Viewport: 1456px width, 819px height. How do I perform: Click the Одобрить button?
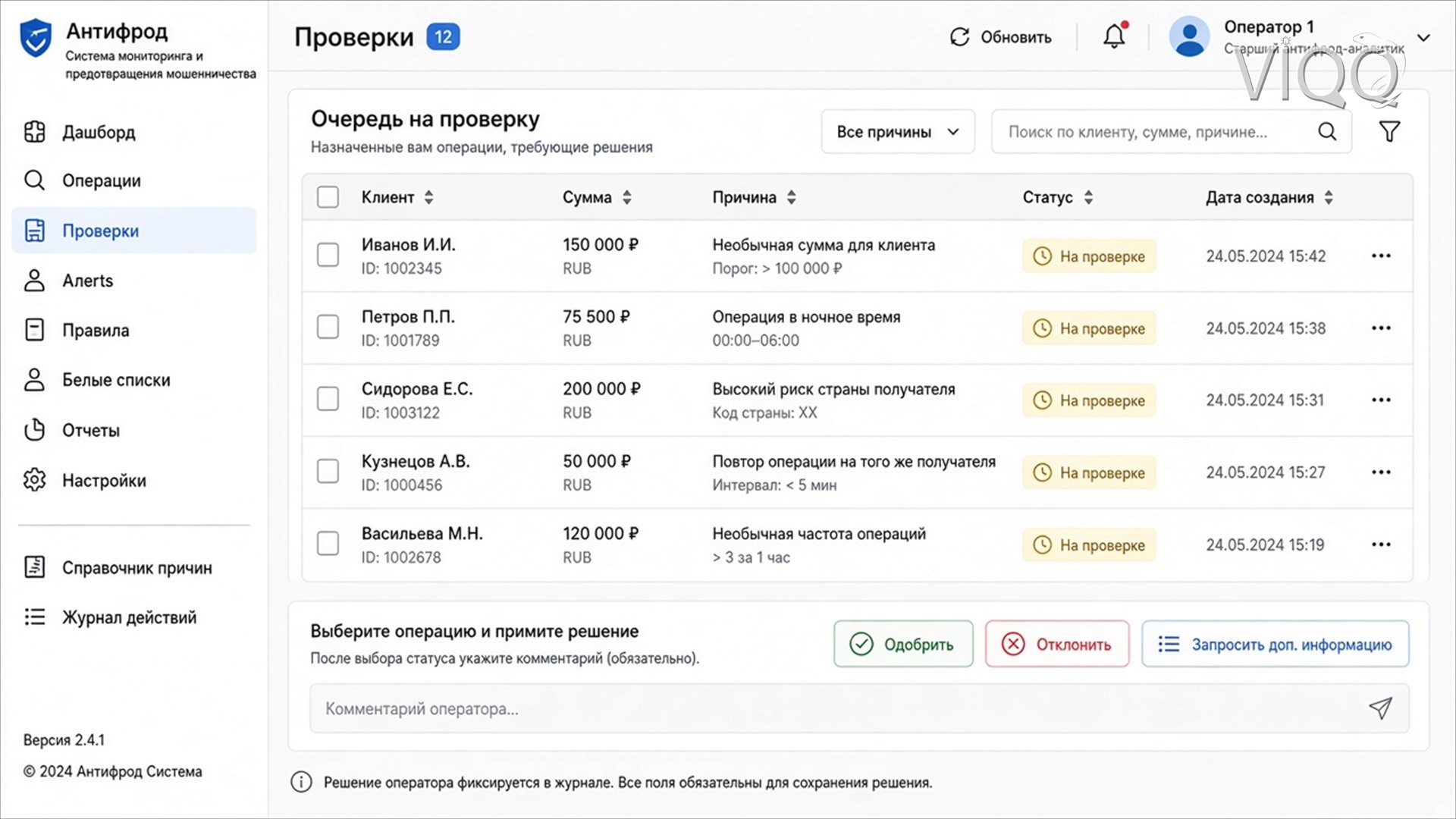click(x=903, y=644)
